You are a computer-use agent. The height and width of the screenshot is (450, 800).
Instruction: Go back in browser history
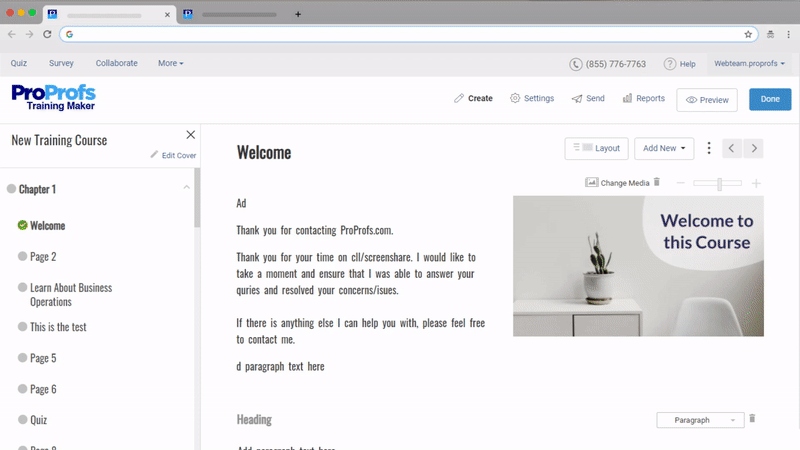[x=12, y=34]
